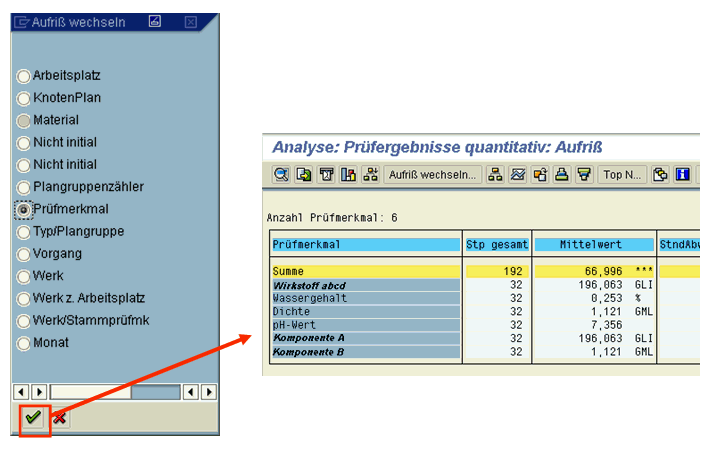Select the Komponente B row
704x454 pixels.
click(366, 352)
